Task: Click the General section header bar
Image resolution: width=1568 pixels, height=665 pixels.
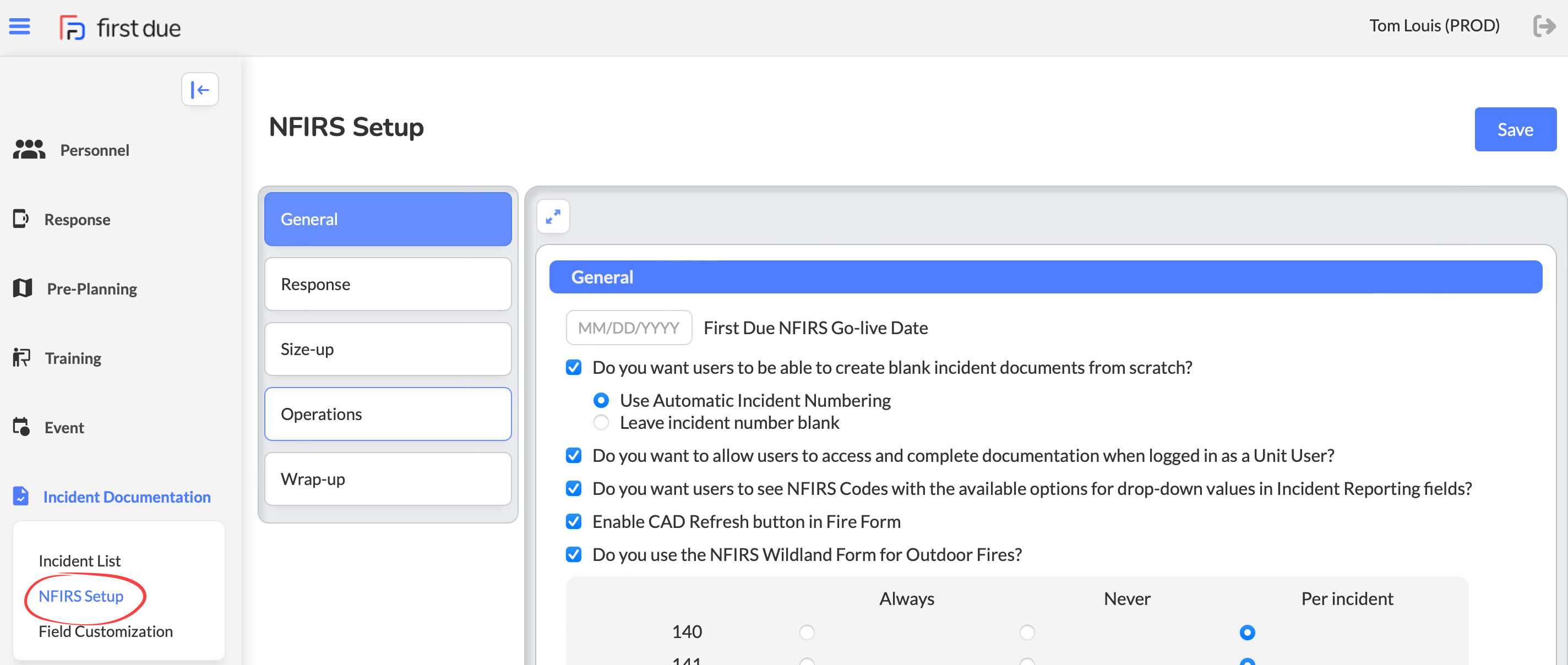Action: click(x=1045, y=277)
